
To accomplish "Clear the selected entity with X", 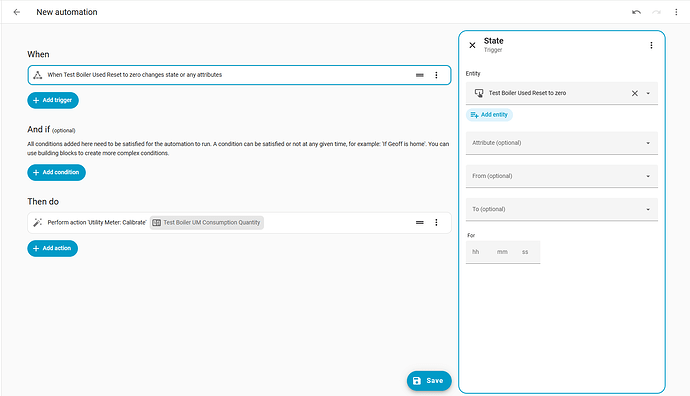I will pos(635,93).
